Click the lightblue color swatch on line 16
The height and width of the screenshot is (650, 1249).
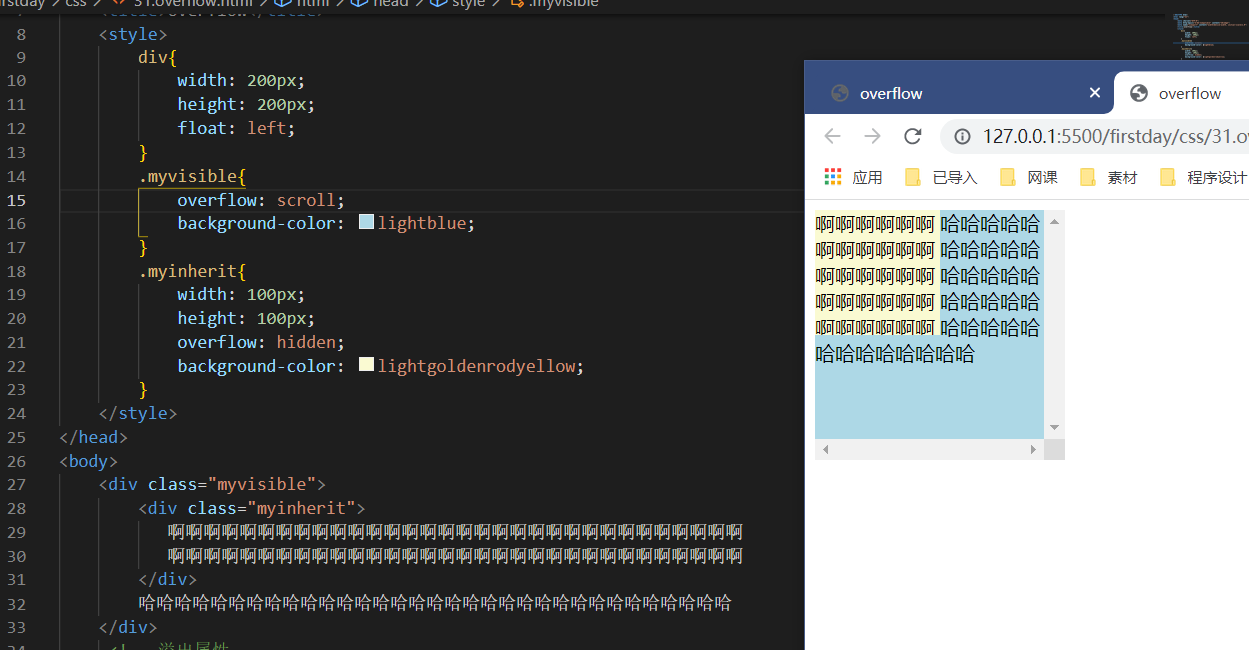[x=366, y=222]
